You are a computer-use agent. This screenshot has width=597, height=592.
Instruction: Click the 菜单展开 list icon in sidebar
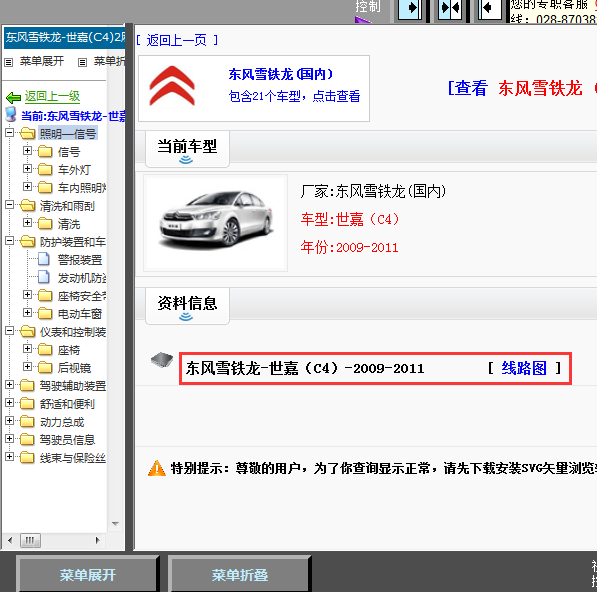[8, 62]
